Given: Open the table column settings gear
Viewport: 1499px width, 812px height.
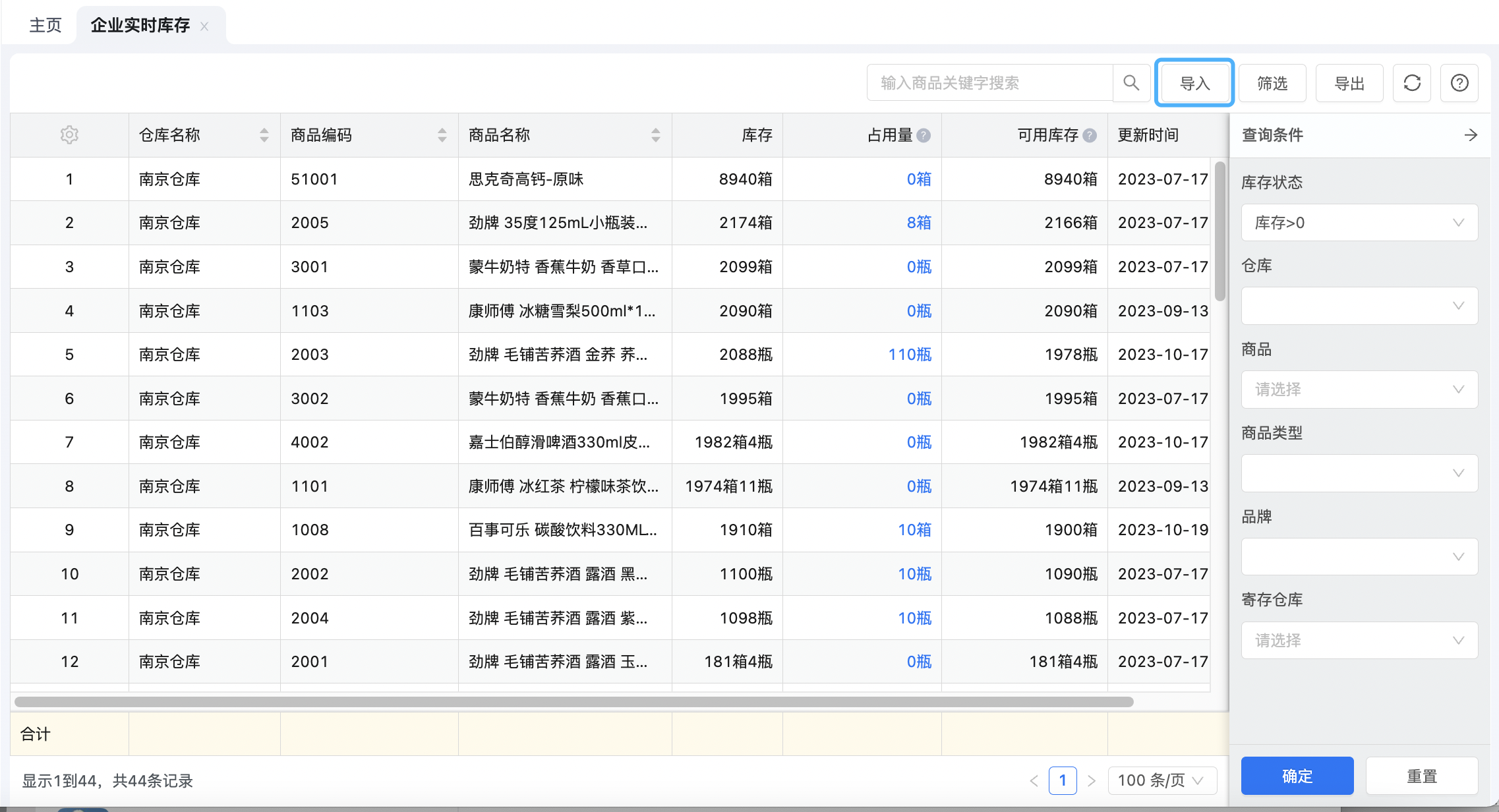Looking at the screenshot, I should click(69, 135).
